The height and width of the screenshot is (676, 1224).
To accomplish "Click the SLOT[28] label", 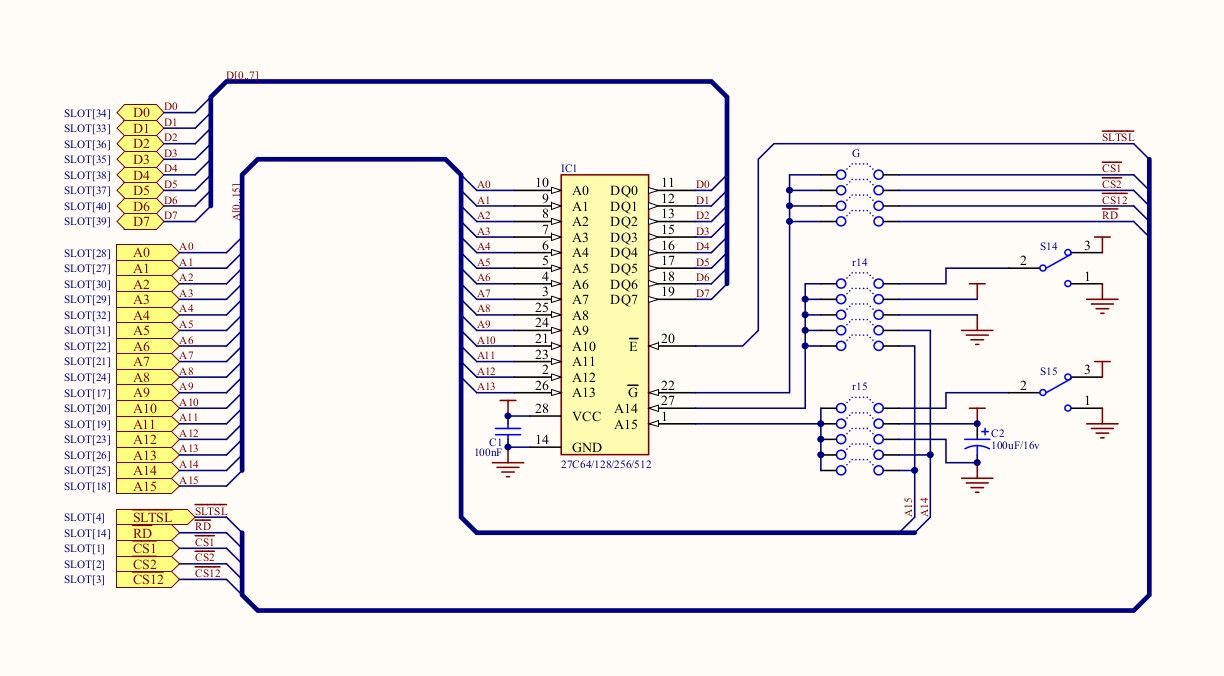I will pyautogui.click(x=87, y=253).
